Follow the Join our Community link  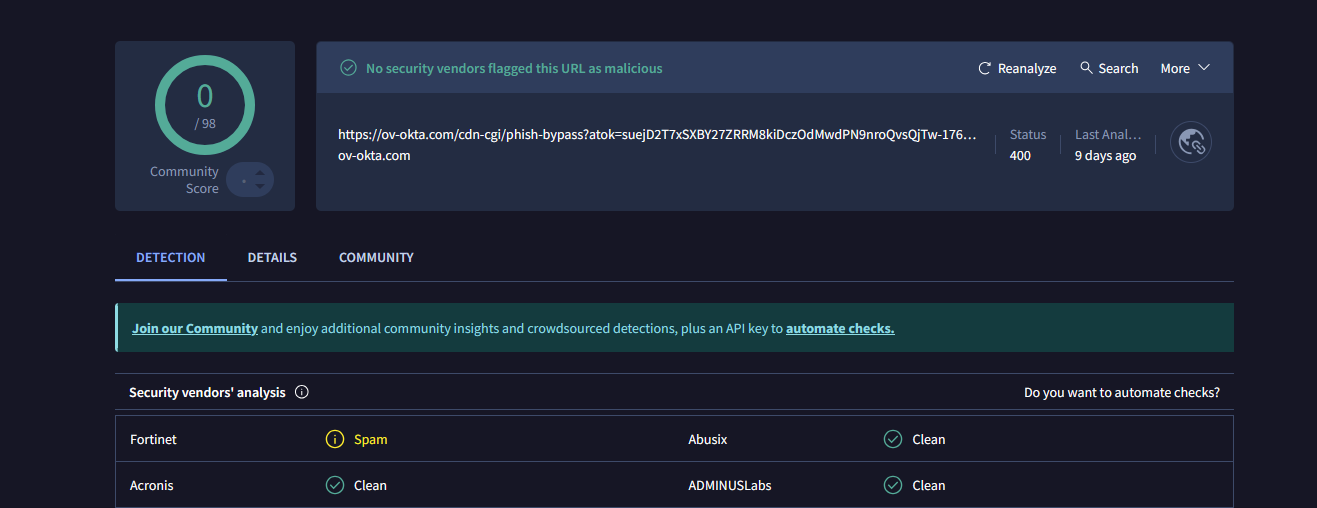coord(195,328)
